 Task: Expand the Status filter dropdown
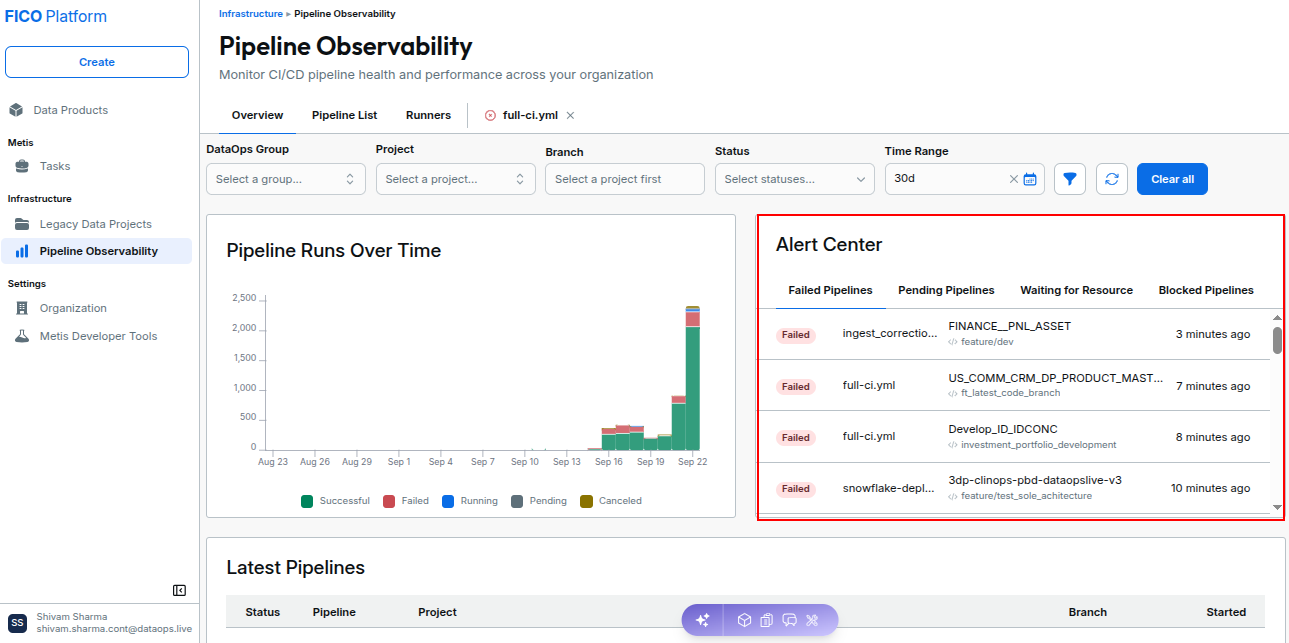coord(795,179)
